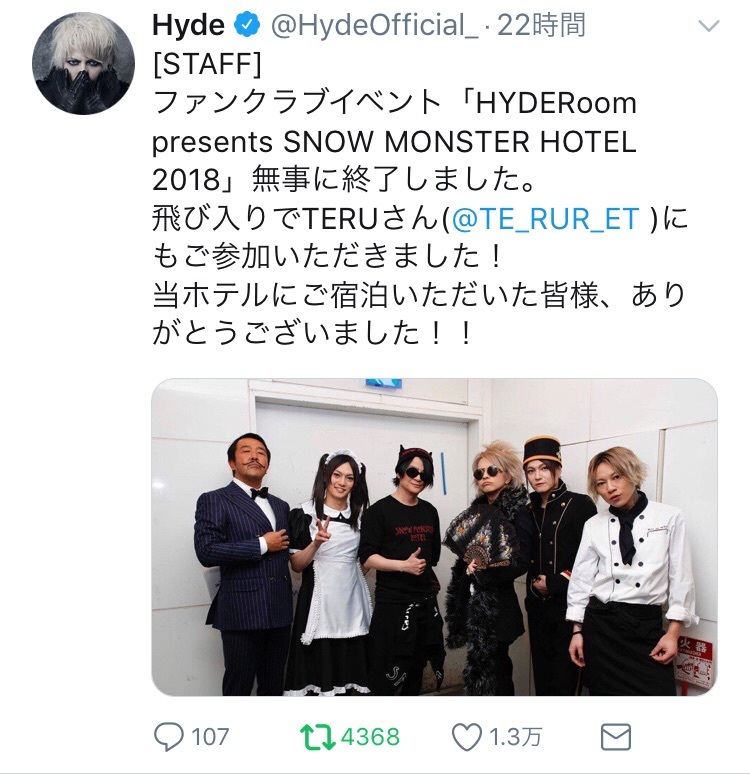
Task: Click the SNOW MONSTER HOTEL text line
Action: point(394,142)
